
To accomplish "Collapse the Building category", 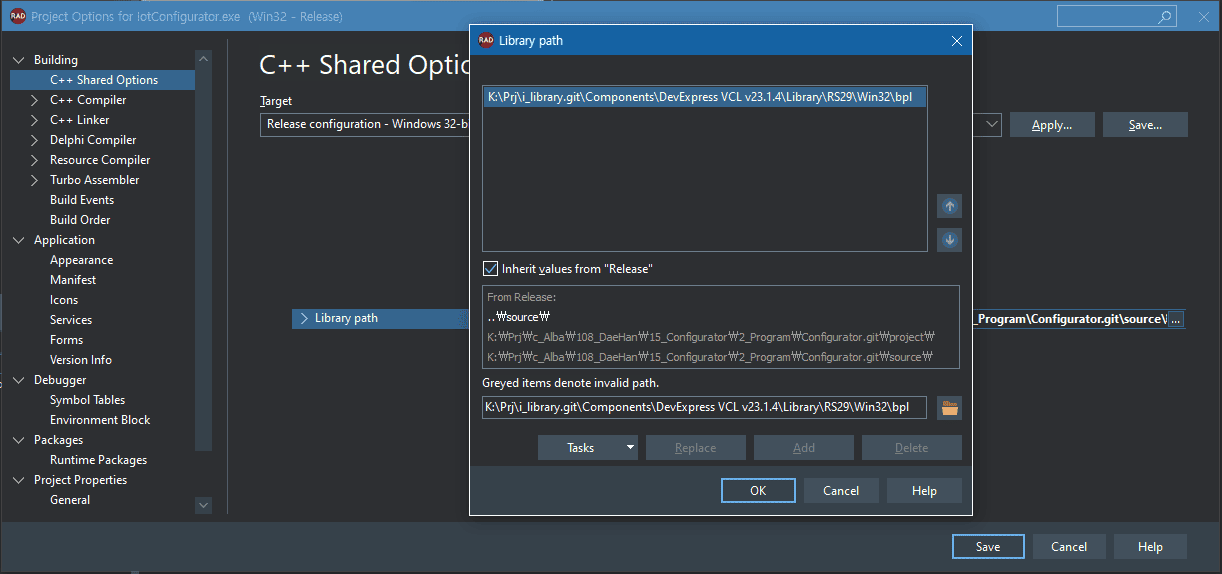I will click(19, 60).
